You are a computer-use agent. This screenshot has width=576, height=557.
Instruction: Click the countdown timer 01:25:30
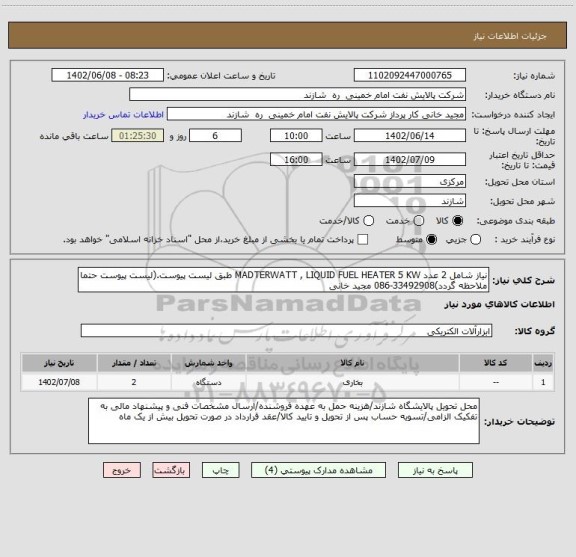point(138,136)
